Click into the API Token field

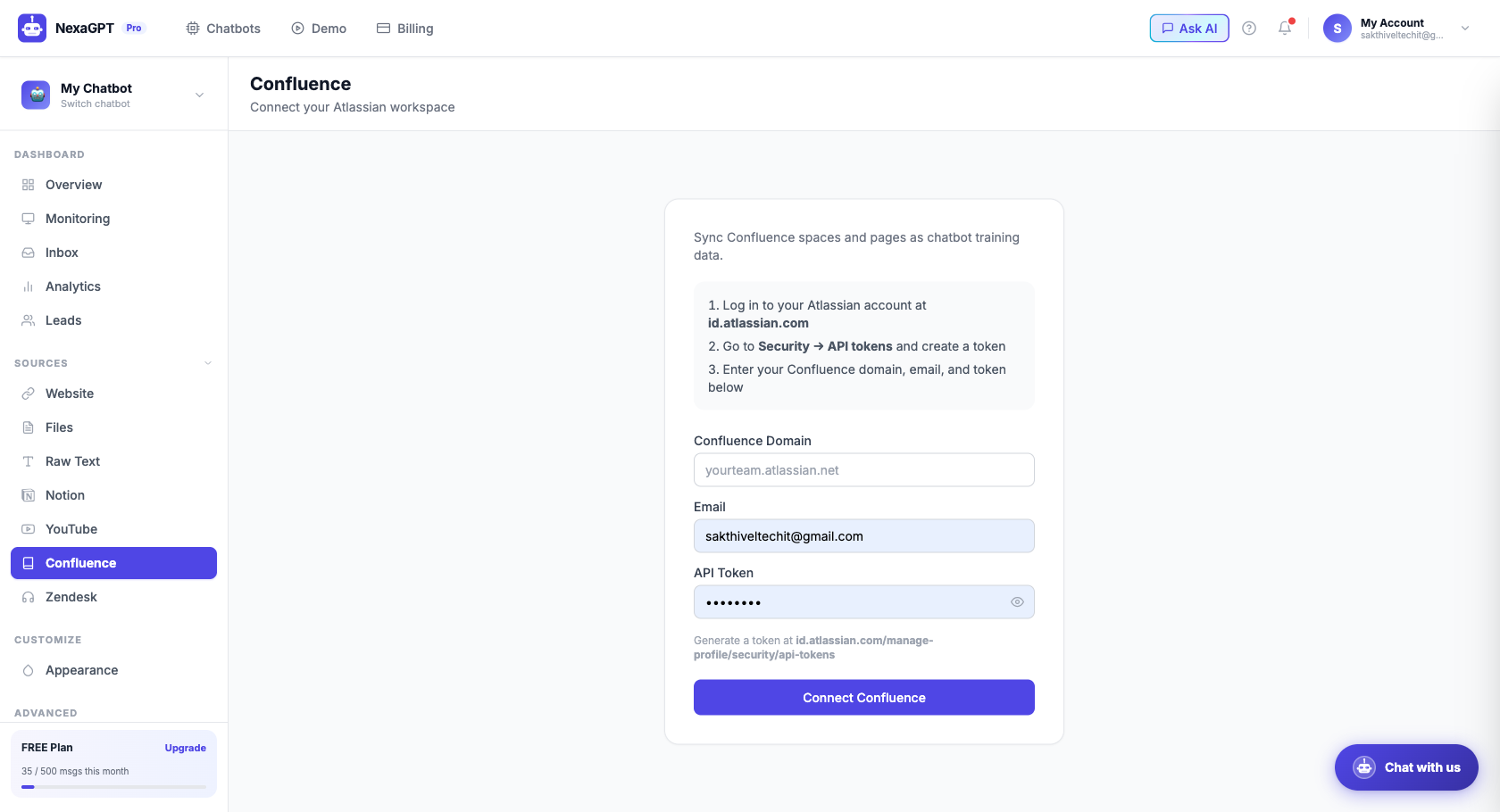(863, 602)
